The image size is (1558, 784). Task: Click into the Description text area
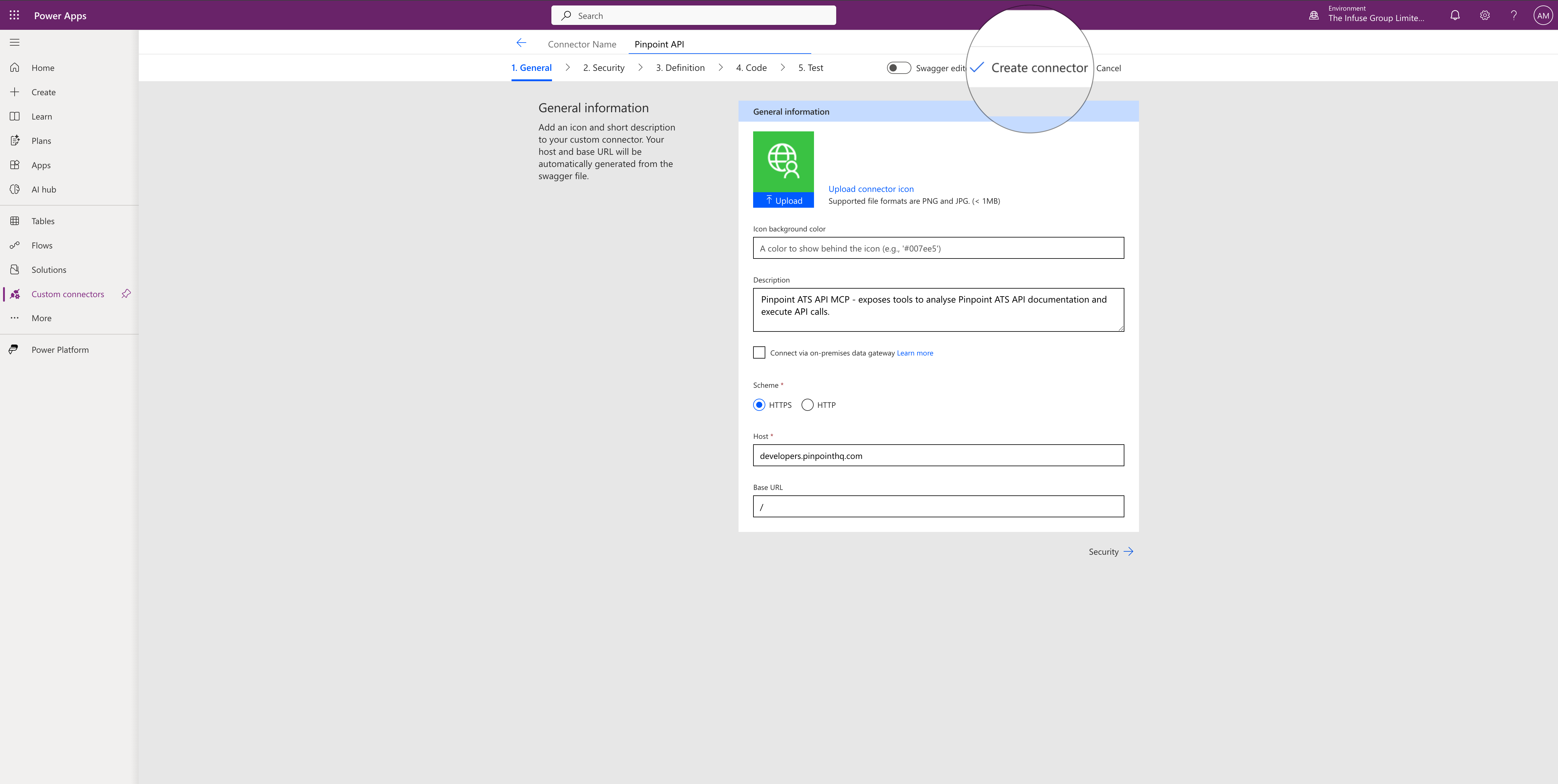[x=938, y=310]
